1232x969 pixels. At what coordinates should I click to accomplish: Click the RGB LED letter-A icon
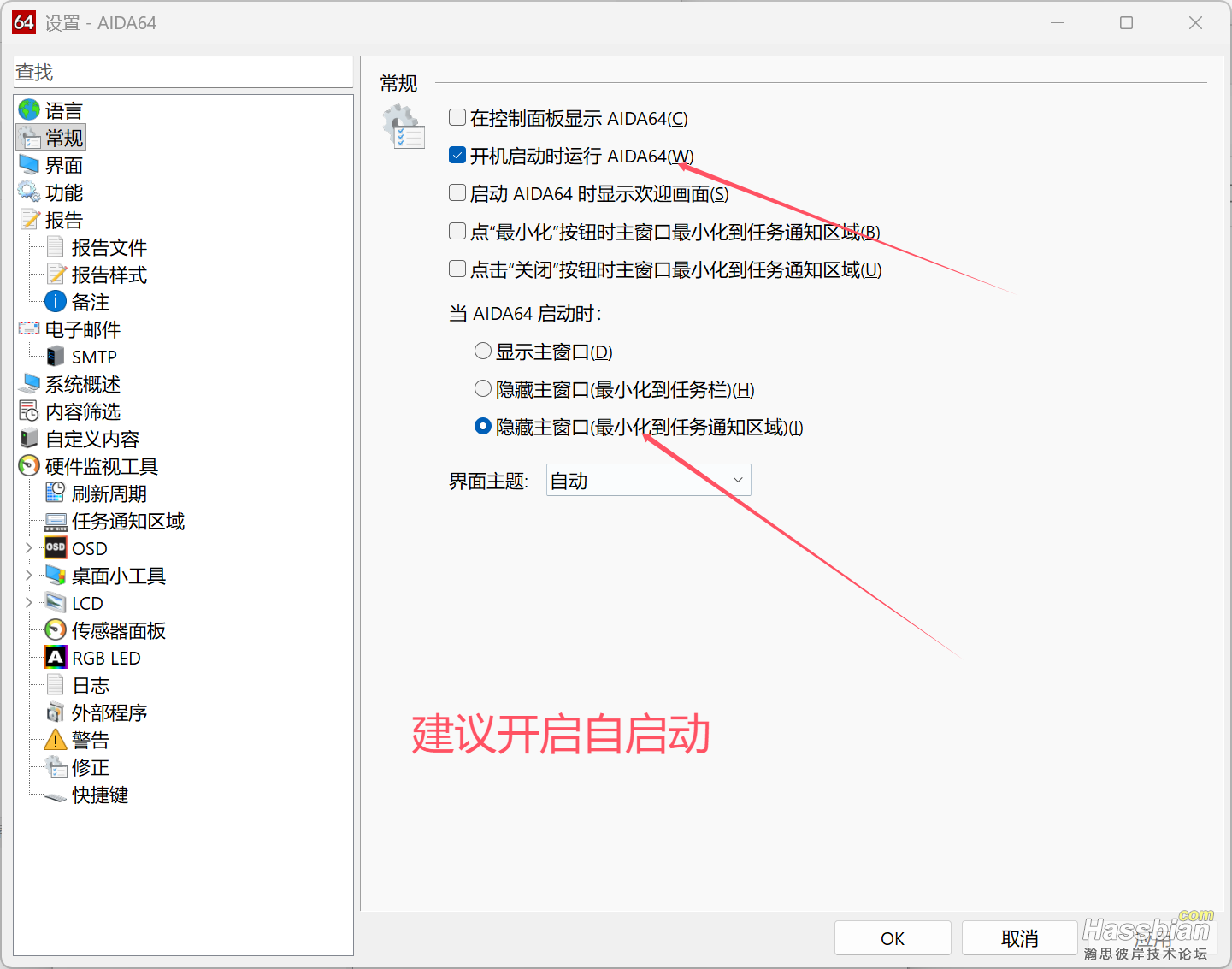[56, 657]
